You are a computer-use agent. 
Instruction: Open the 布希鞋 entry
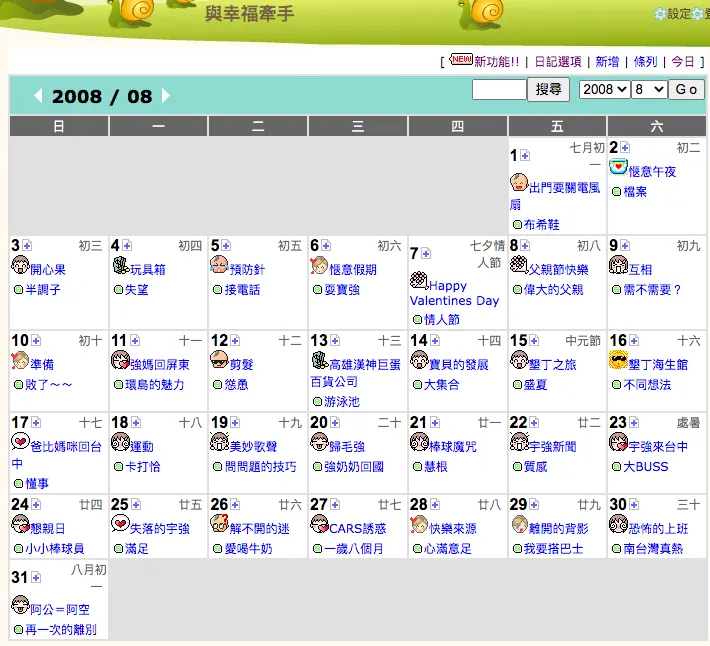pyautogui.click(x=542, y=225)
